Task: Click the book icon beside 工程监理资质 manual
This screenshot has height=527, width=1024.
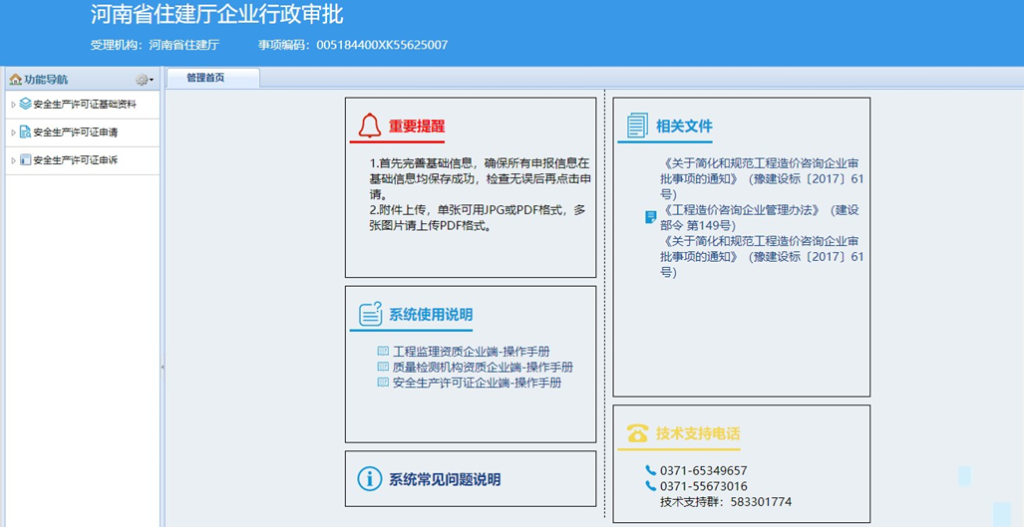Action: click(383, 351)
